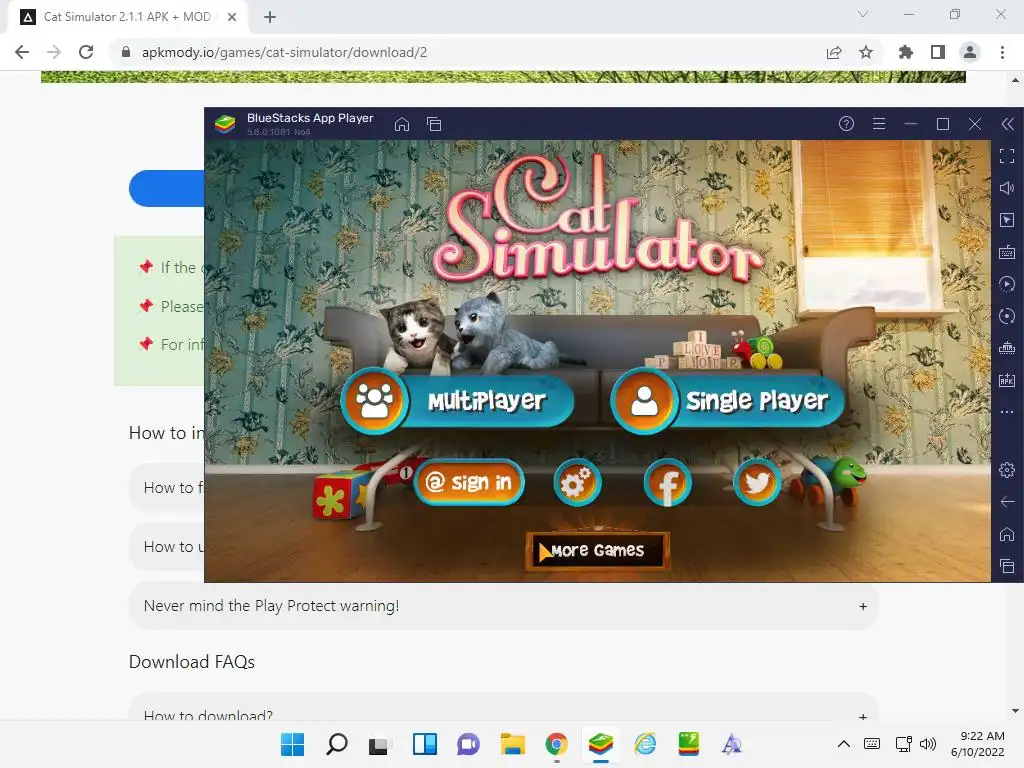Screen dimensions: 1024x768
Task: Click BlueStacks volume speaker icon in sidebar
Action: (x=1007, y=188)
